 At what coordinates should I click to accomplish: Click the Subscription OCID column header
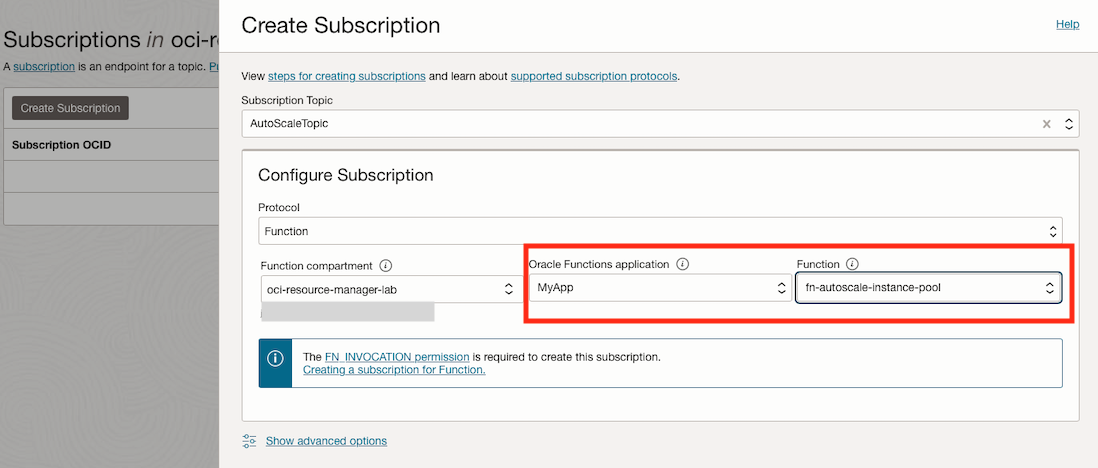[62, 145]
